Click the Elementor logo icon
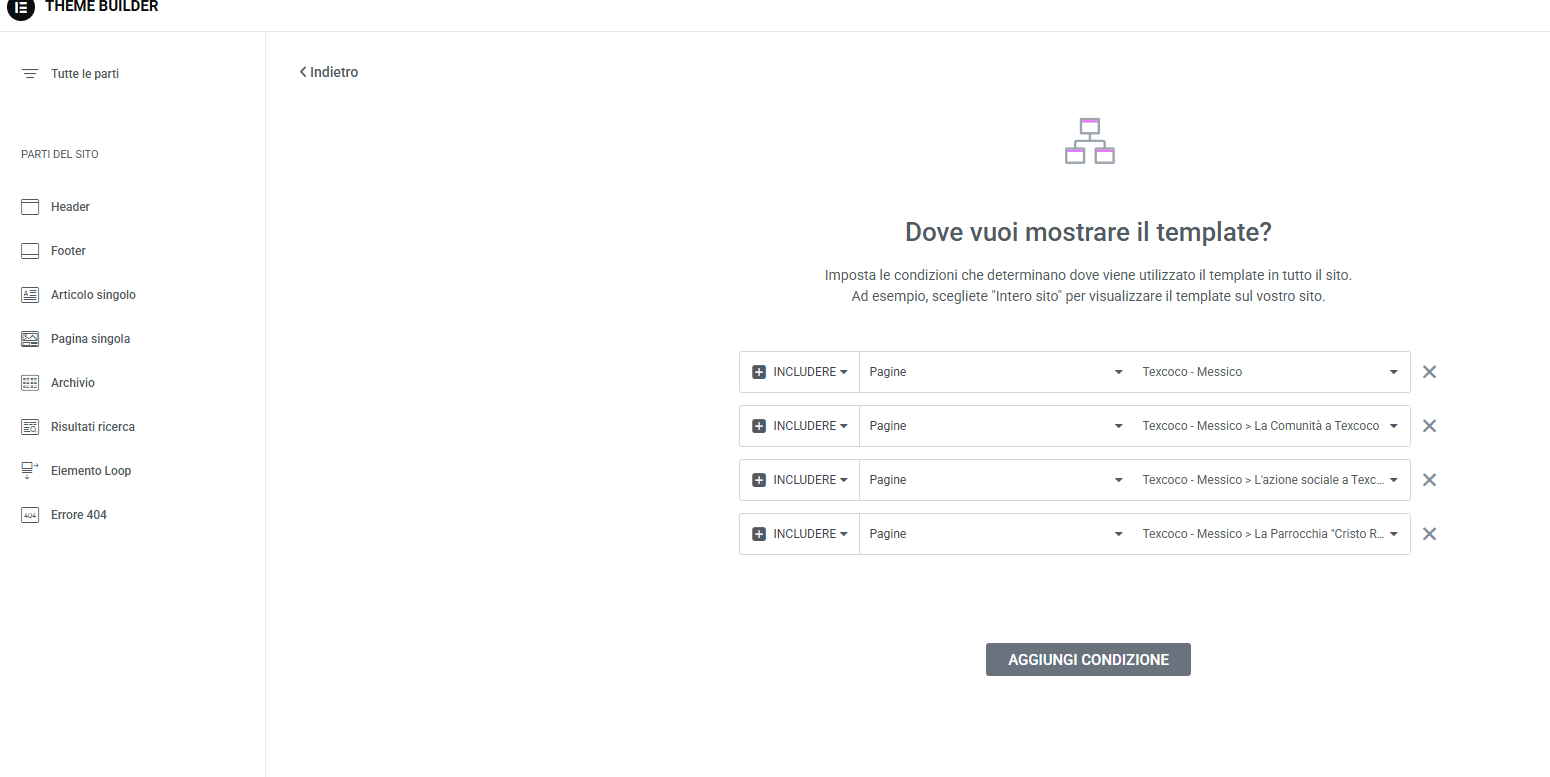 coord(21,8)
